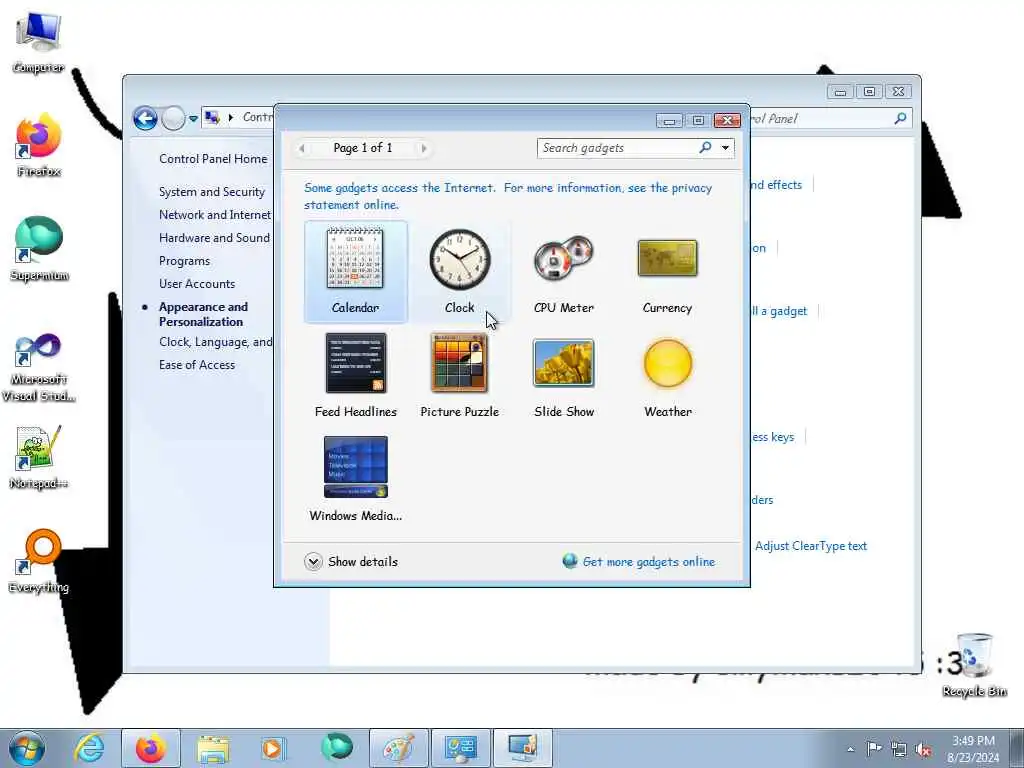Go to next gadget page arrow
The image size is (1024, 768).
(424, 148)
